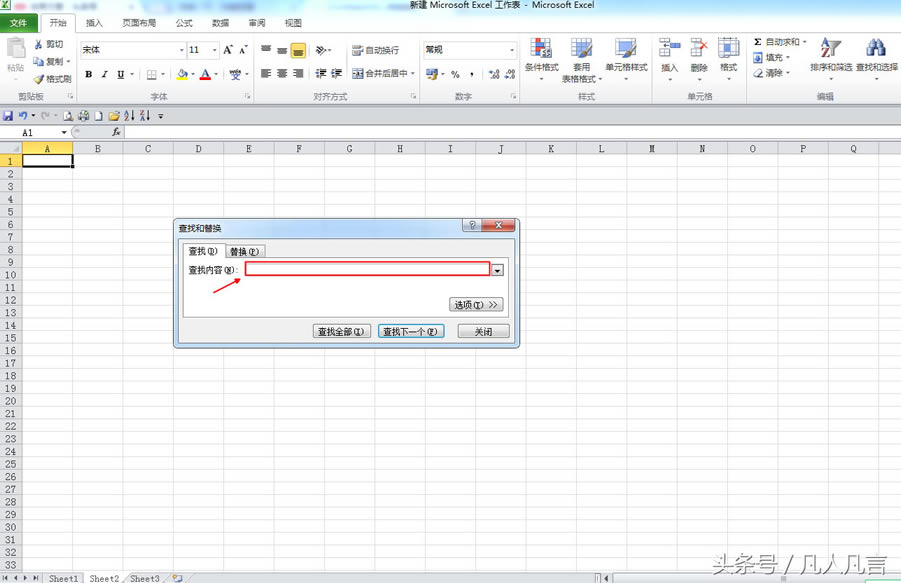Click the sort ascending icon in quick access toolbar
The image size is (901, 583).
[129, 116]
